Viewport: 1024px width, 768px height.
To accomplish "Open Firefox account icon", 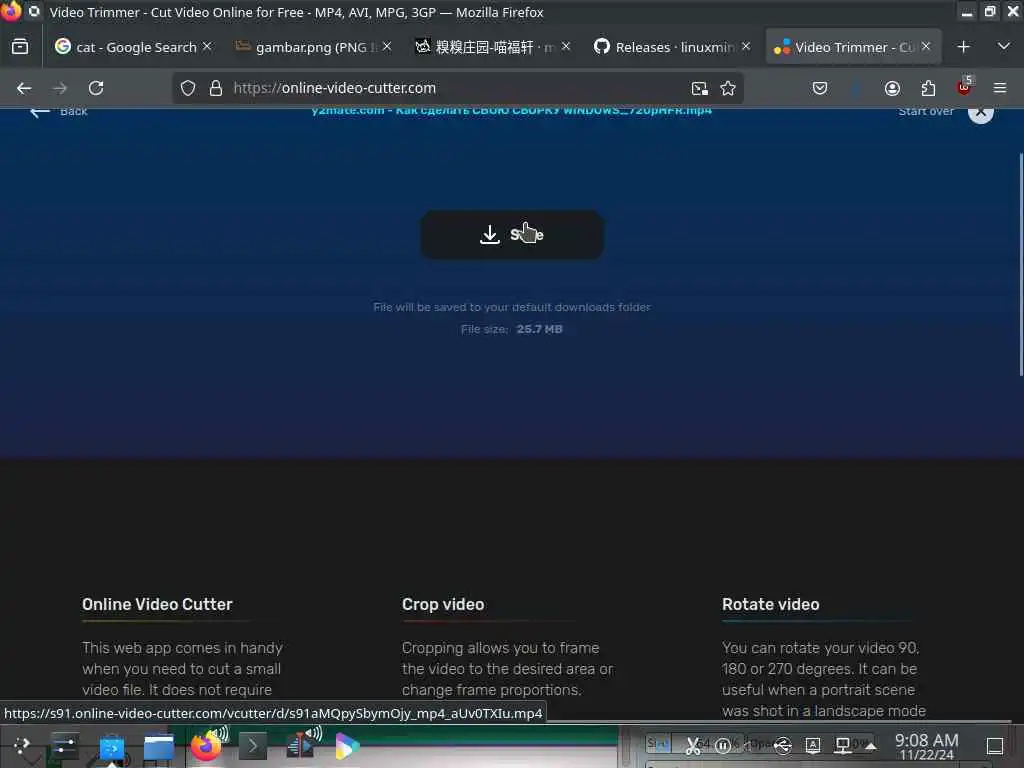I will pyautogui.click(x=892, y=88).
